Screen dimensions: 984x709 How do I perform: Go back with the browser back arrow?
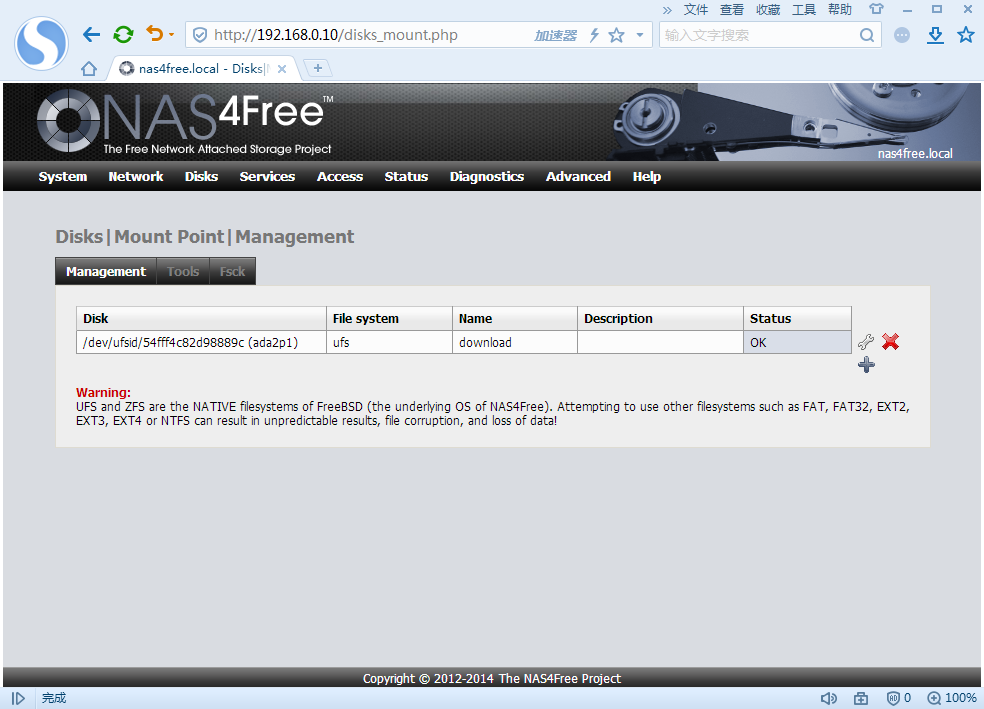92,35
